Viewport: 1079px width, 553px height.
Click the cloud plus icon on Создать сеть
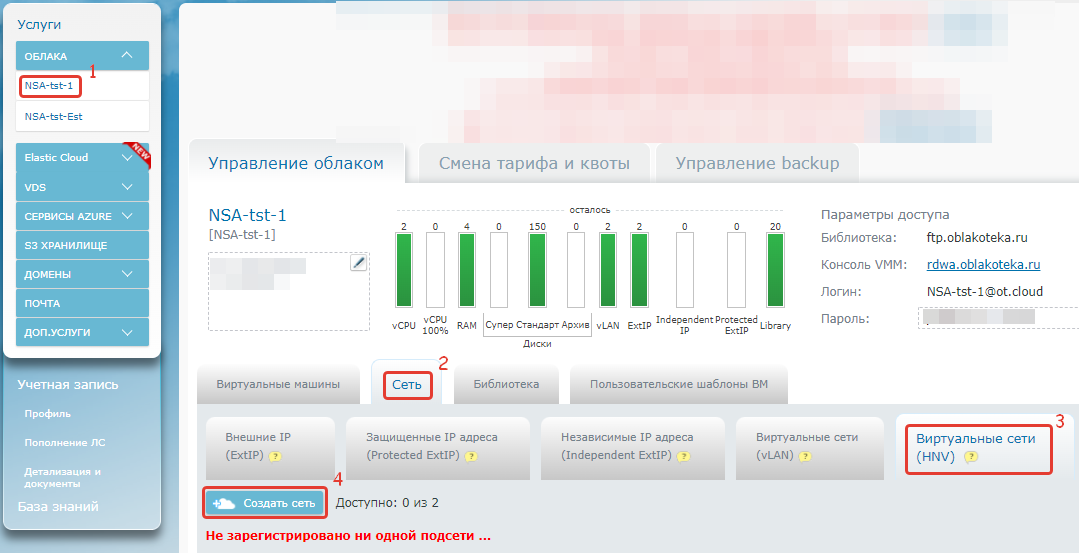(224, 503)
